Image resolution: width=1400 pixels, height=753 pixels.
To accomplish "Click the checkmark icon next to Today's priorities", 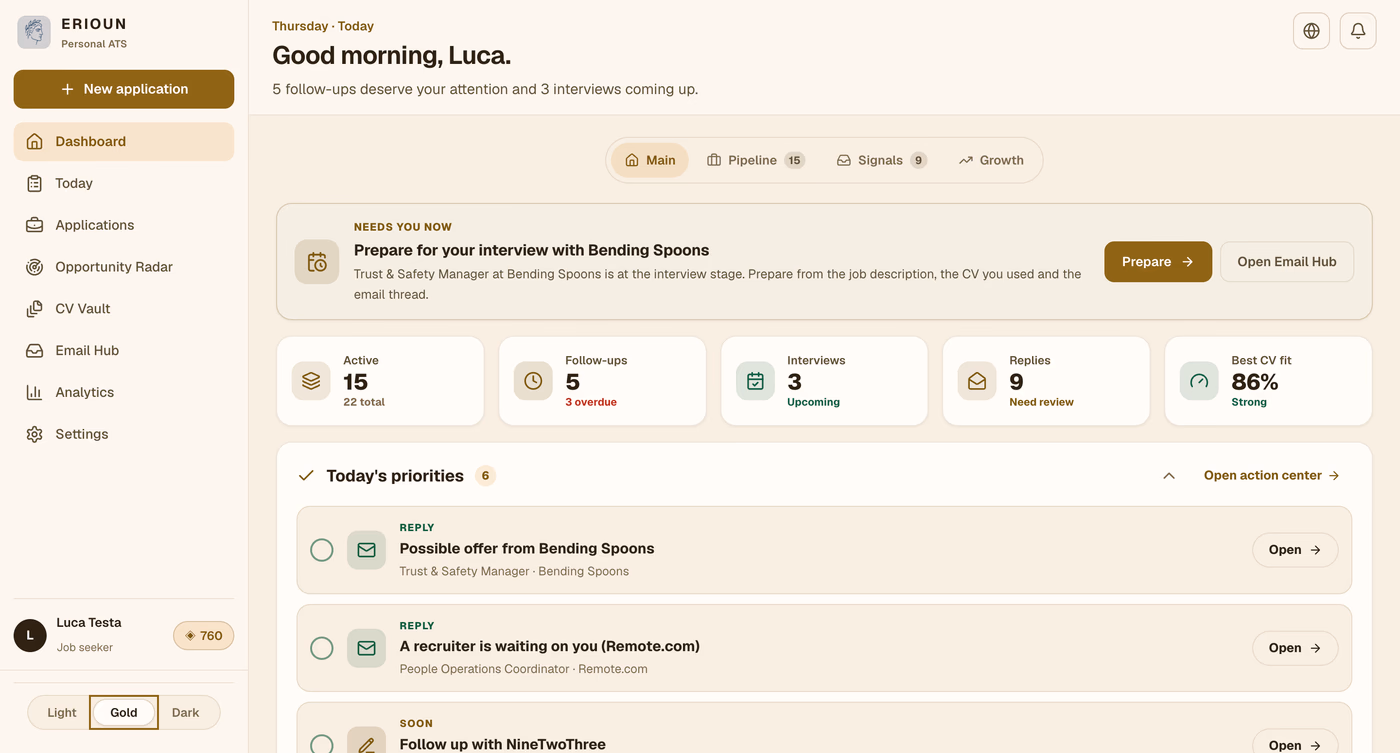I will (x=306, y=476).
